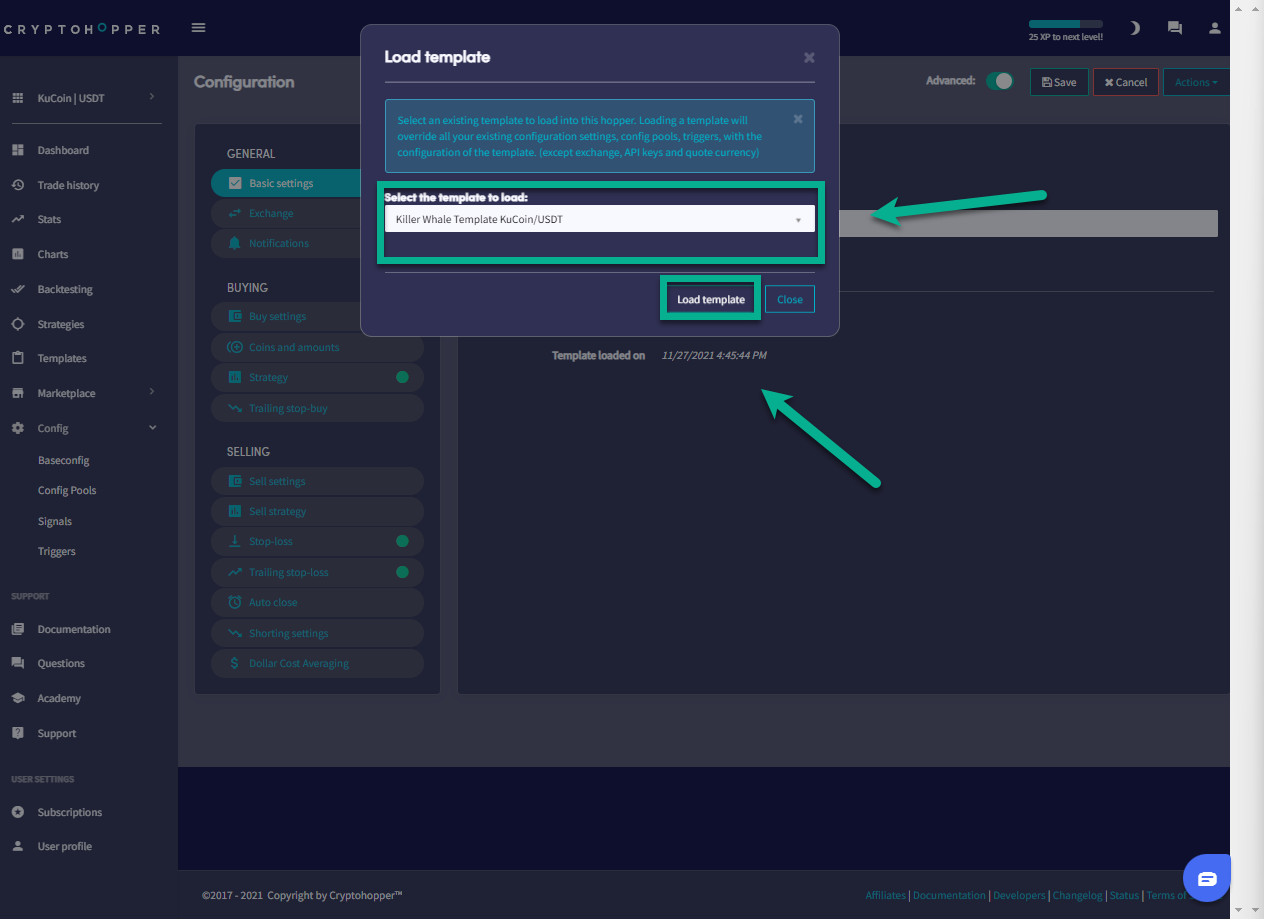Open Trailing stop-loss settings
1264x919 pixels.
[288, 572]
